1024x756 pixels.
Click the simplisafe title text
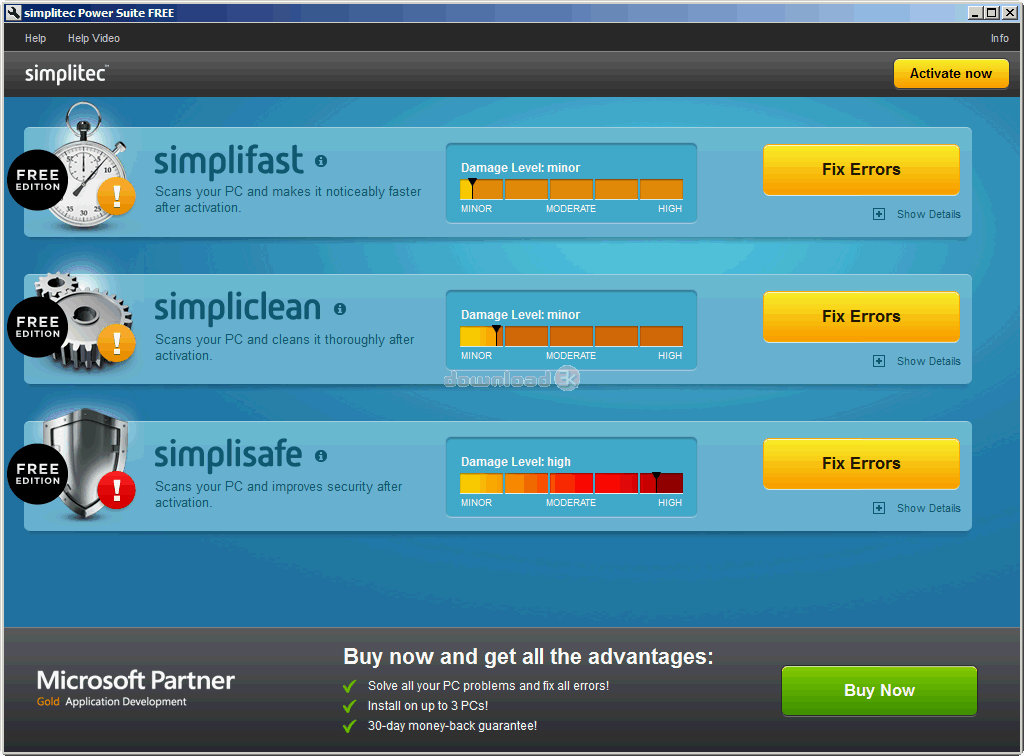[228, 455]
